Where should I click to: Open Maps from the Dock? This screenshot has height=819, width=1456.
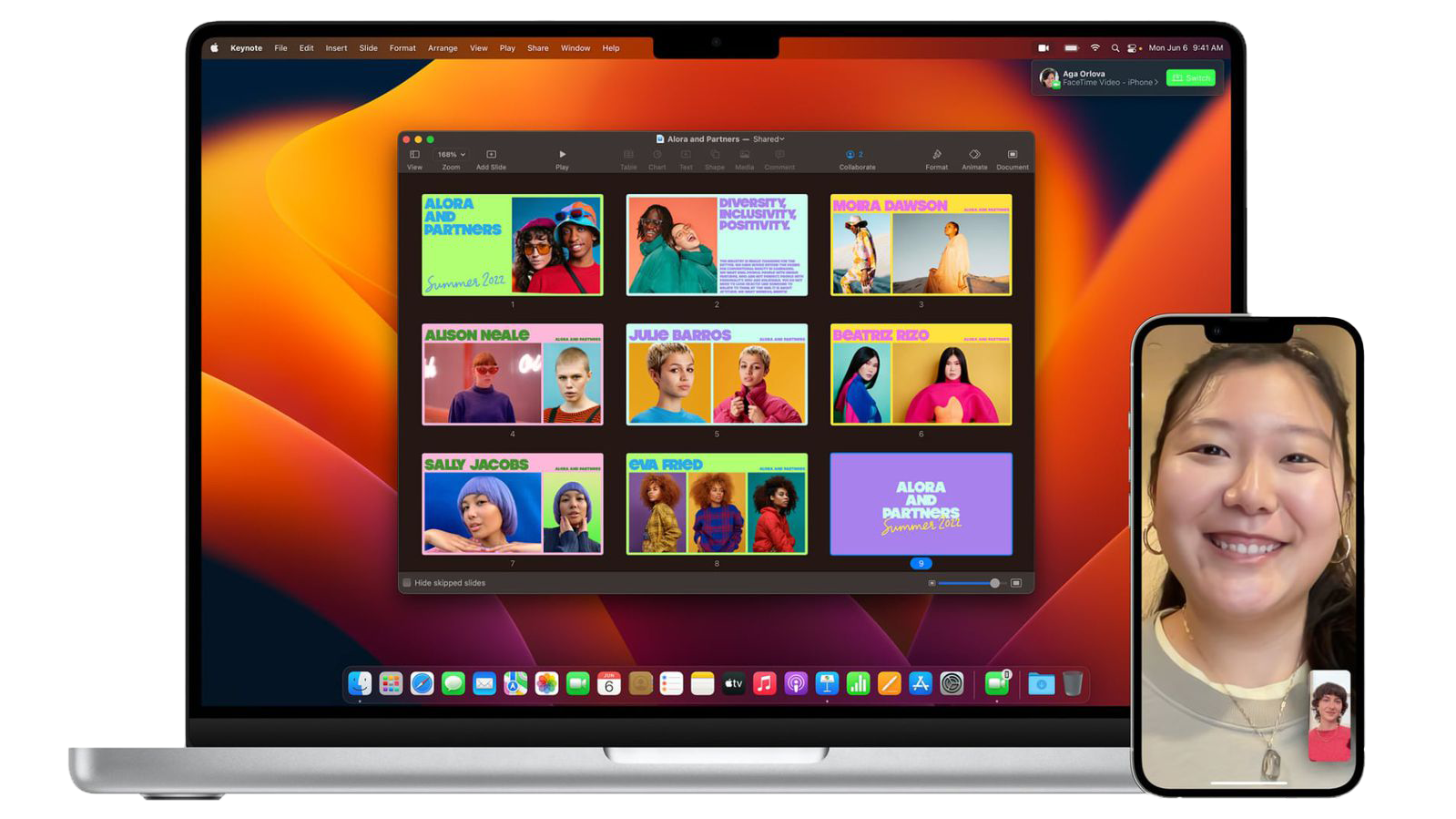515,683
